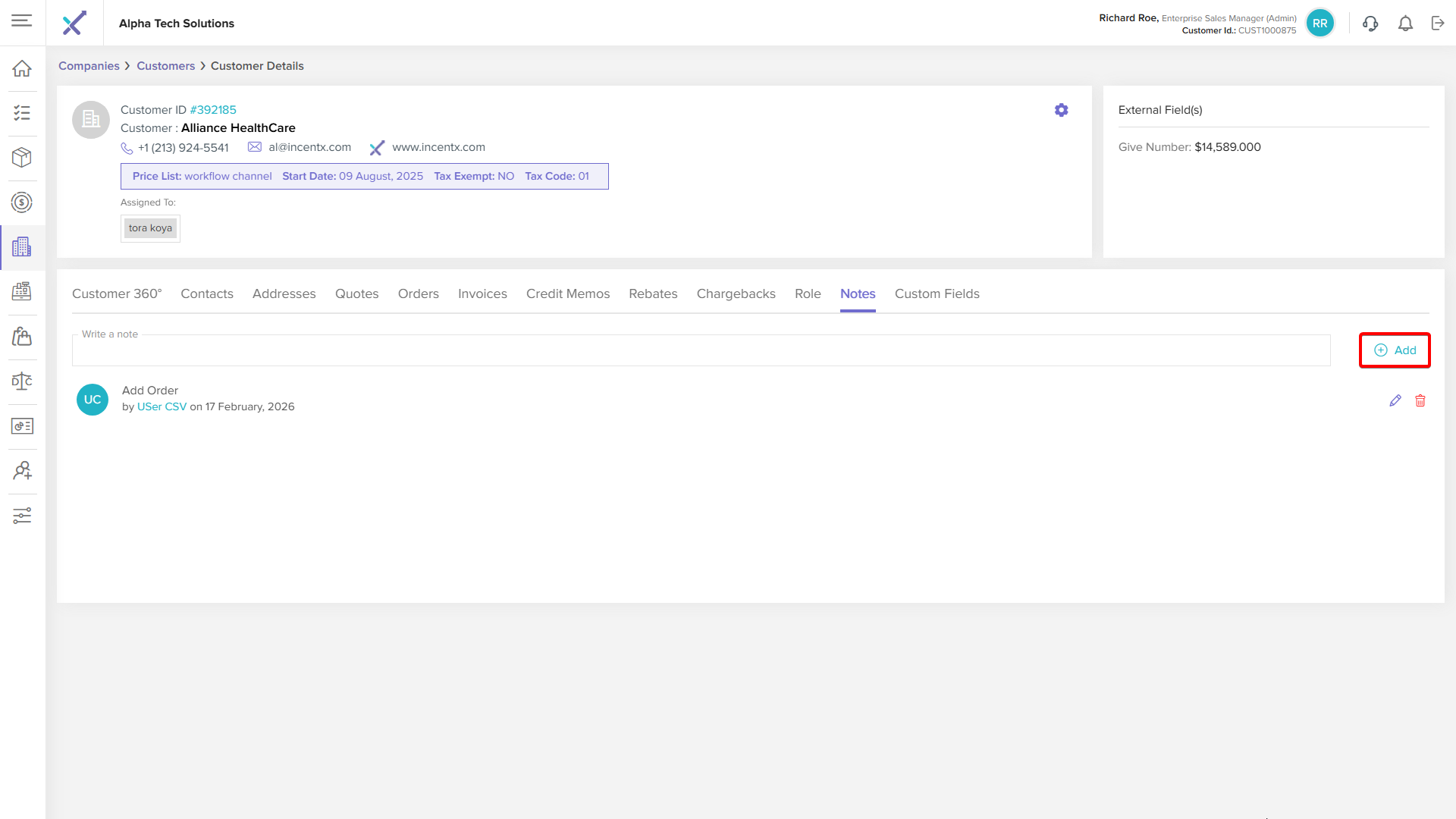Open the Custom Fields tab
This screenshot has width=1456, height=819.
click(937, 293)
